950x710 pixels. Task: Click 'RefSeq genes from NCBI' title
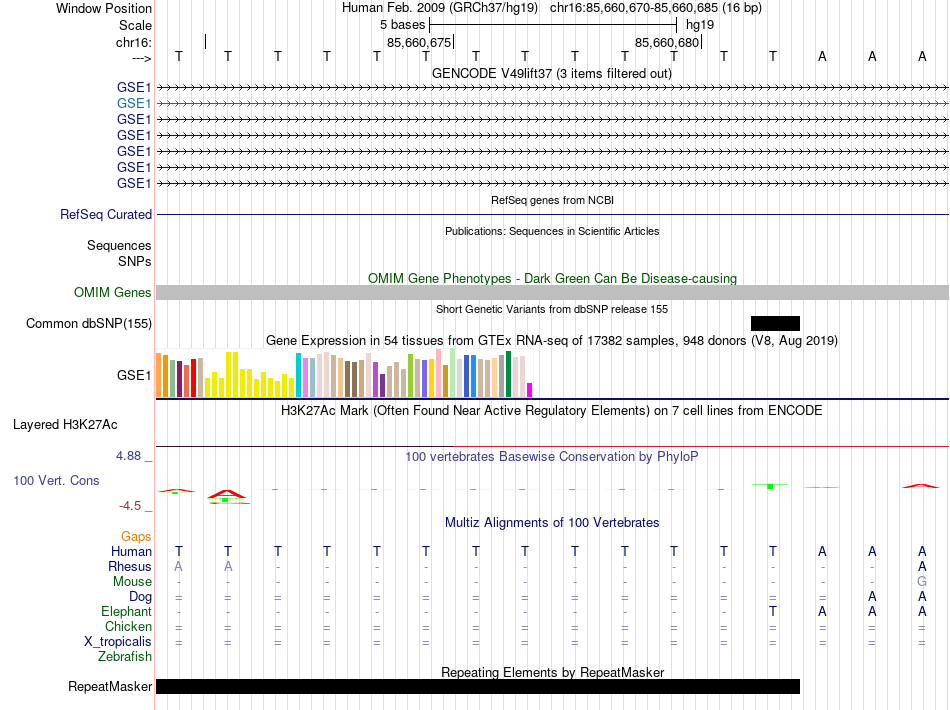coord(552,200)
